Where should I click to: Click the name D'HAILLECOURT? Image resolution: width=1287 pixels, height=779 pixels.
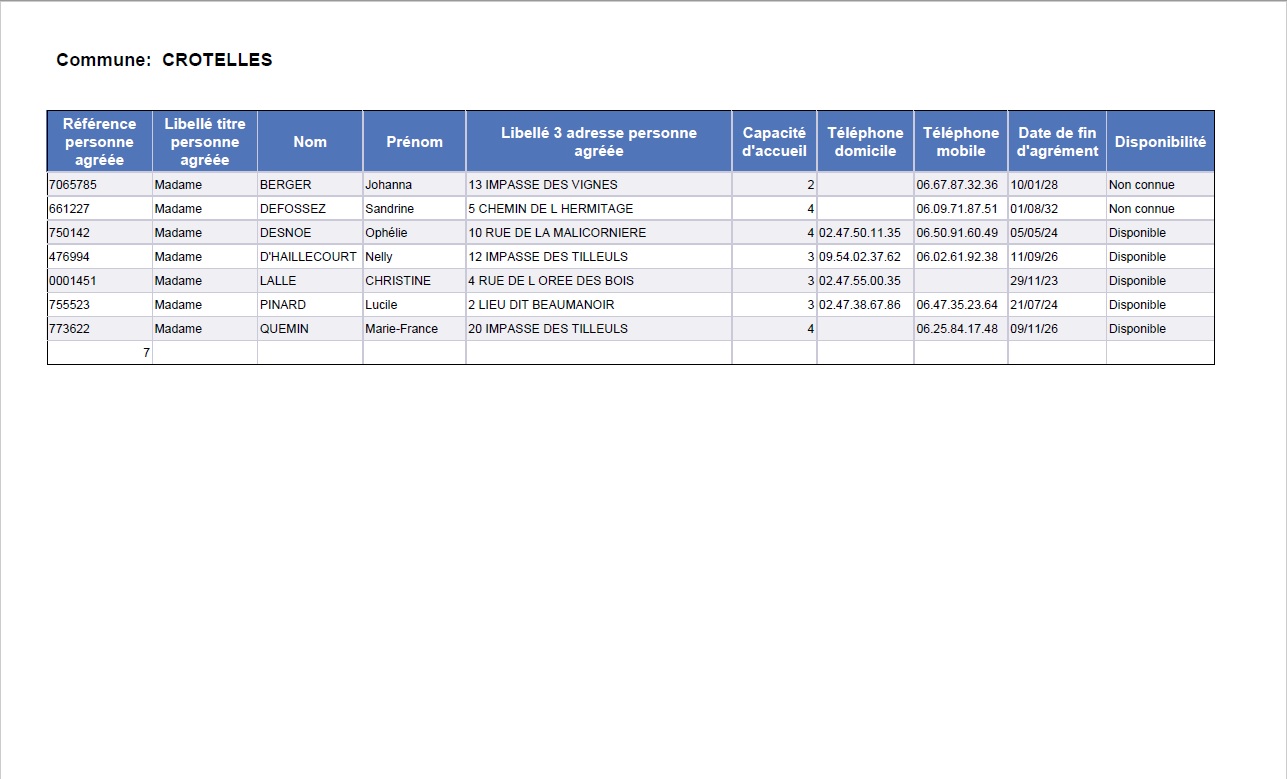pyautogui.click(x=308, y=257)
